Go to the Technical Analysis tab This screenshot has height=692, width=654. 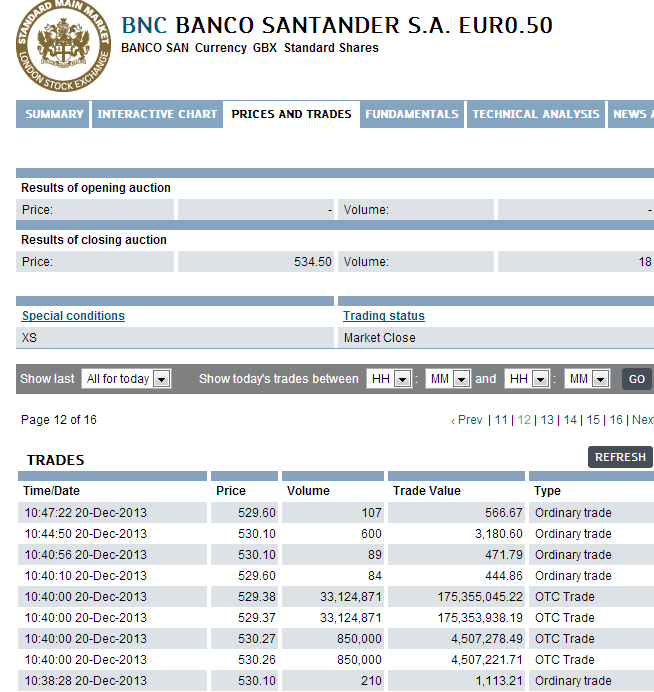(536, 114)
